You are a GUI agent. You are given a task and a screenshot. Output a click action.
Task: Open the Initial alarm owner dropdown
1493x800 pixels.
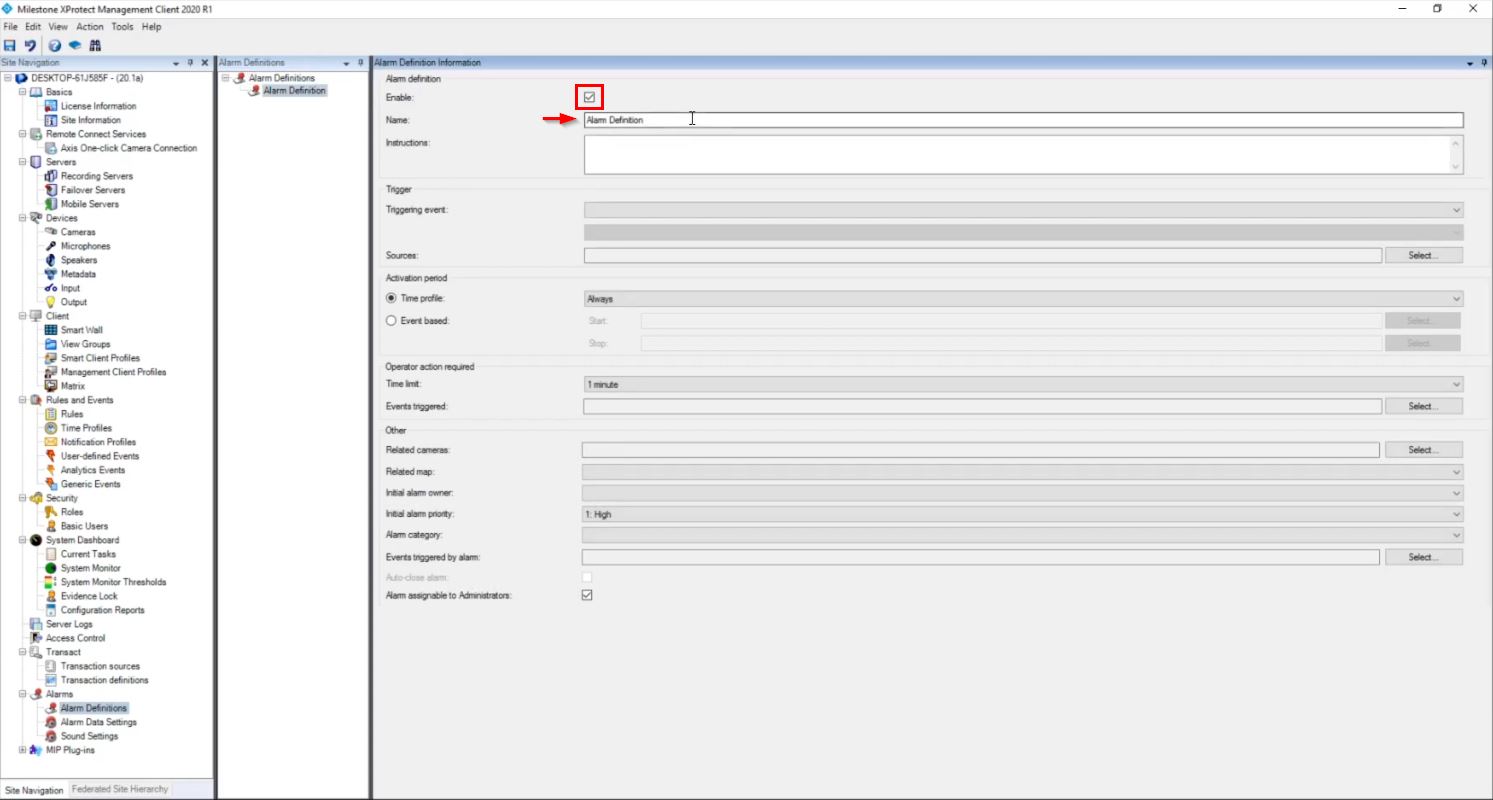1022,493
